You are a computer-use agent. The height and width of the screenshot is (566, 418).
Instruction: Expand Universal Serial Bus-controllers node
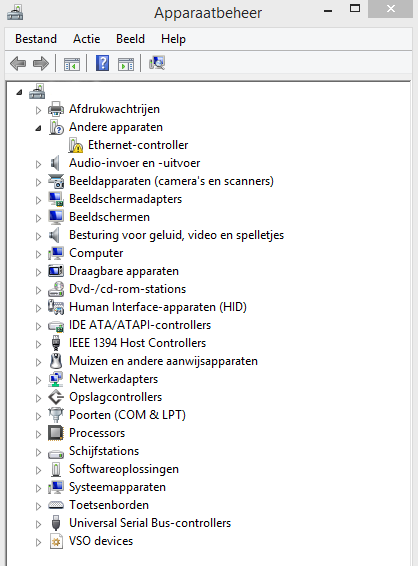38,524
